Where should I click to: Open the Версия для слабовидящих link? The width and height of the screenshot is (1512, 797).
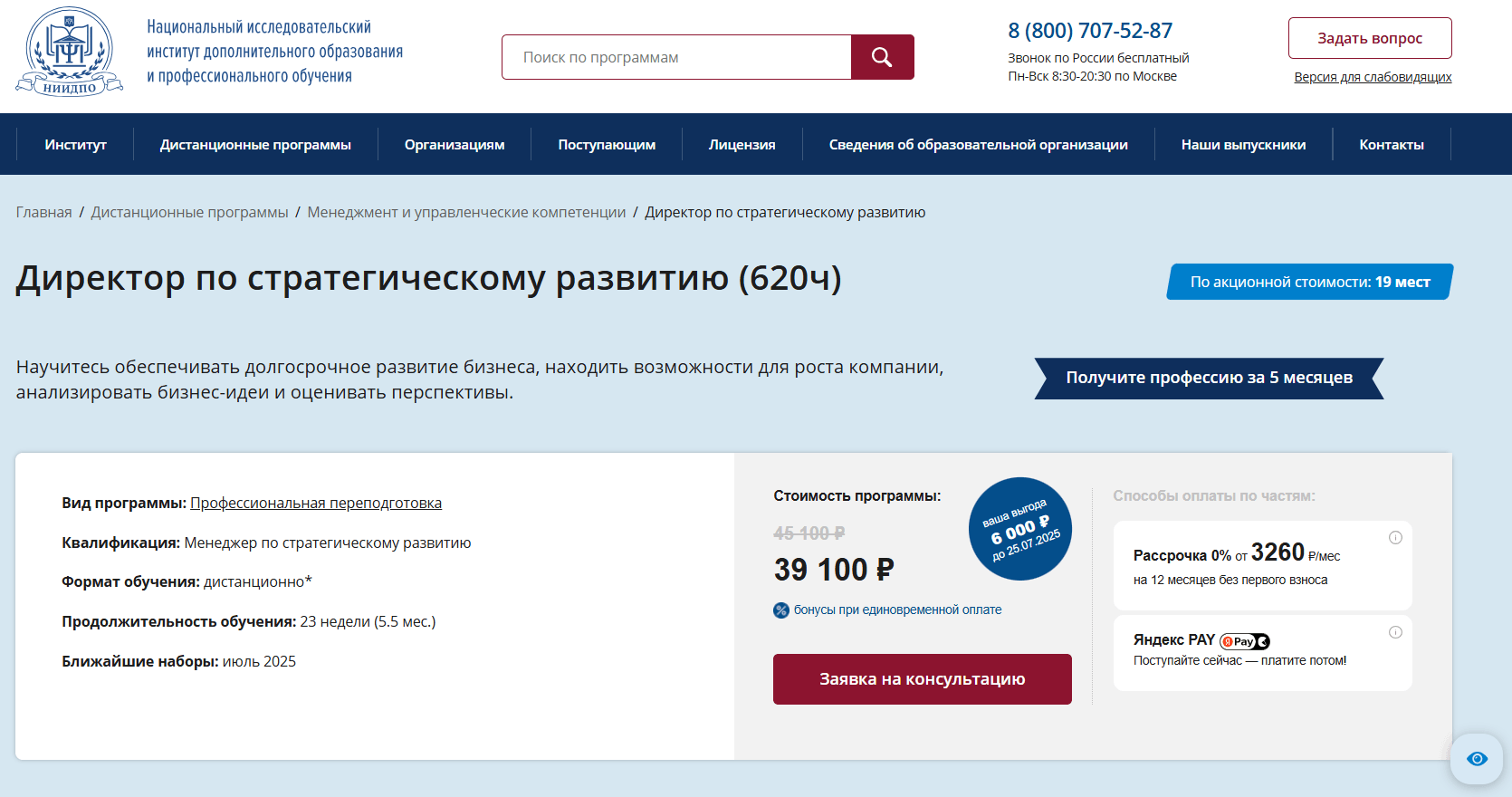(x=1373, y=77)
